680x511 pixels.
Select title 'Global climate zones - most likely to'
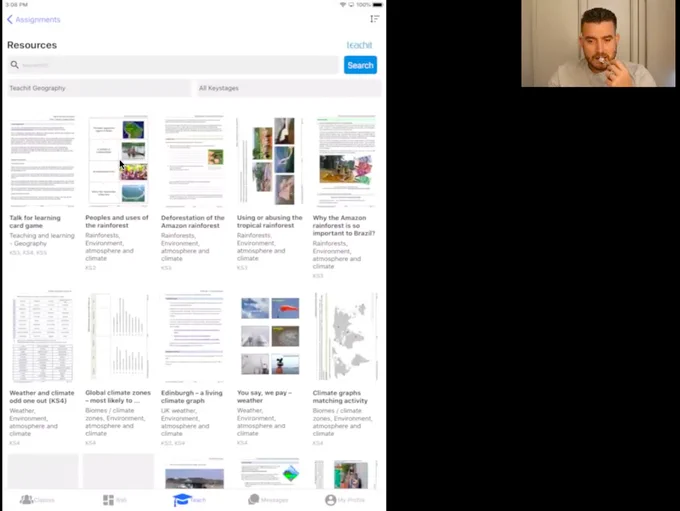[118, 396]
